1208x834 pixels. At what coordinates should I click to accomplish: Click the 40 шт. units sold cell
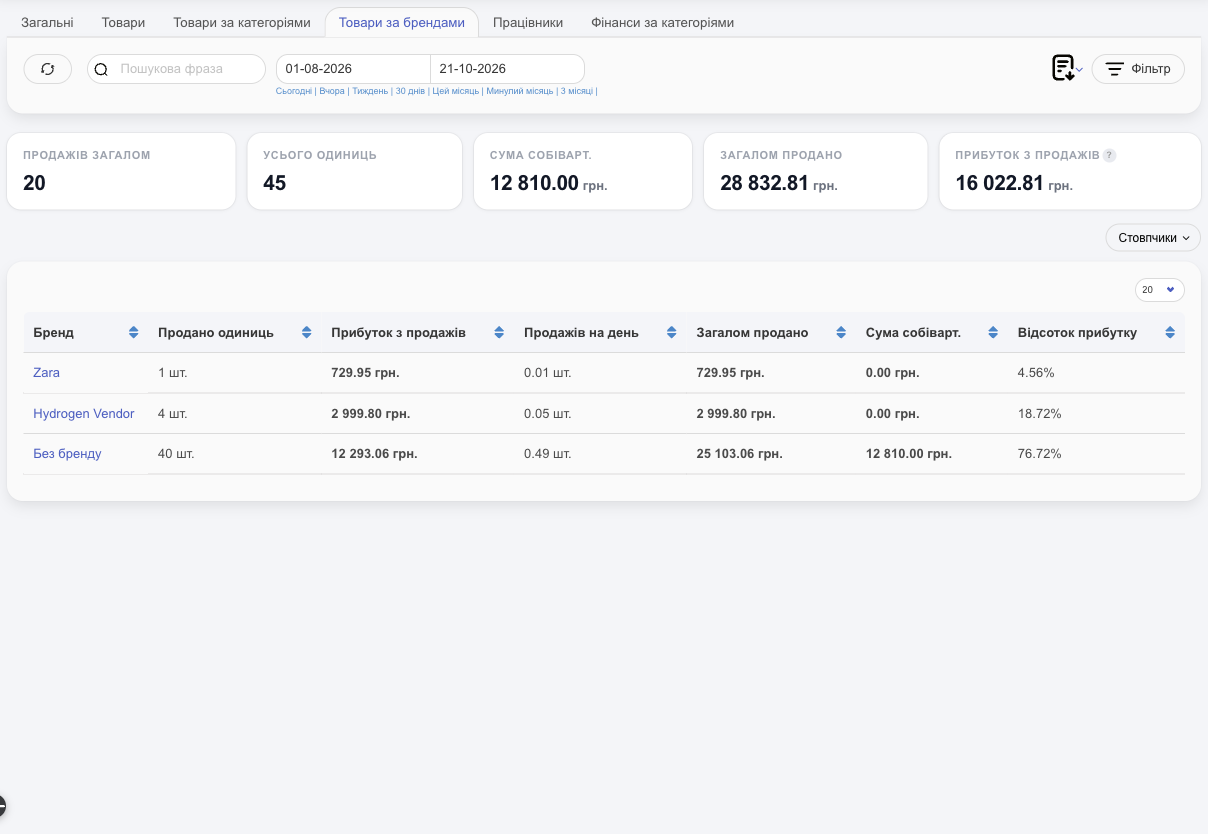point(176,454)
